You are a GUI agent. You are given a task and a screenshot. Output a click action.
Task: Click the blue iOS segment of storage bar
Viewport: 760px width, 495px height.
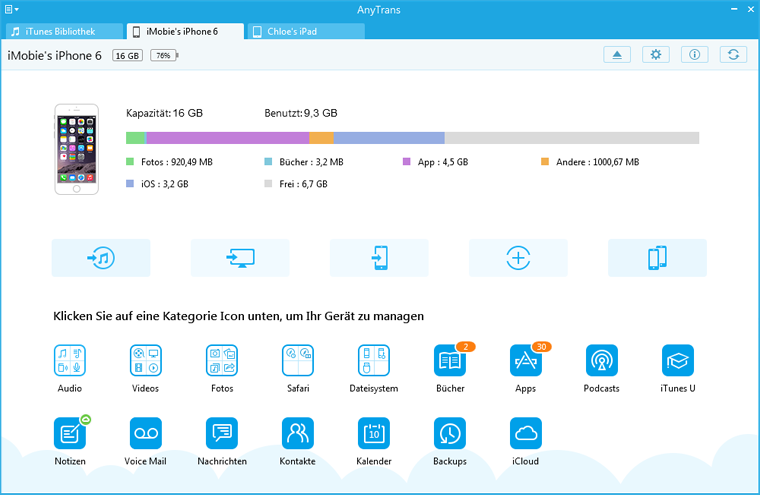pos(389,138)
